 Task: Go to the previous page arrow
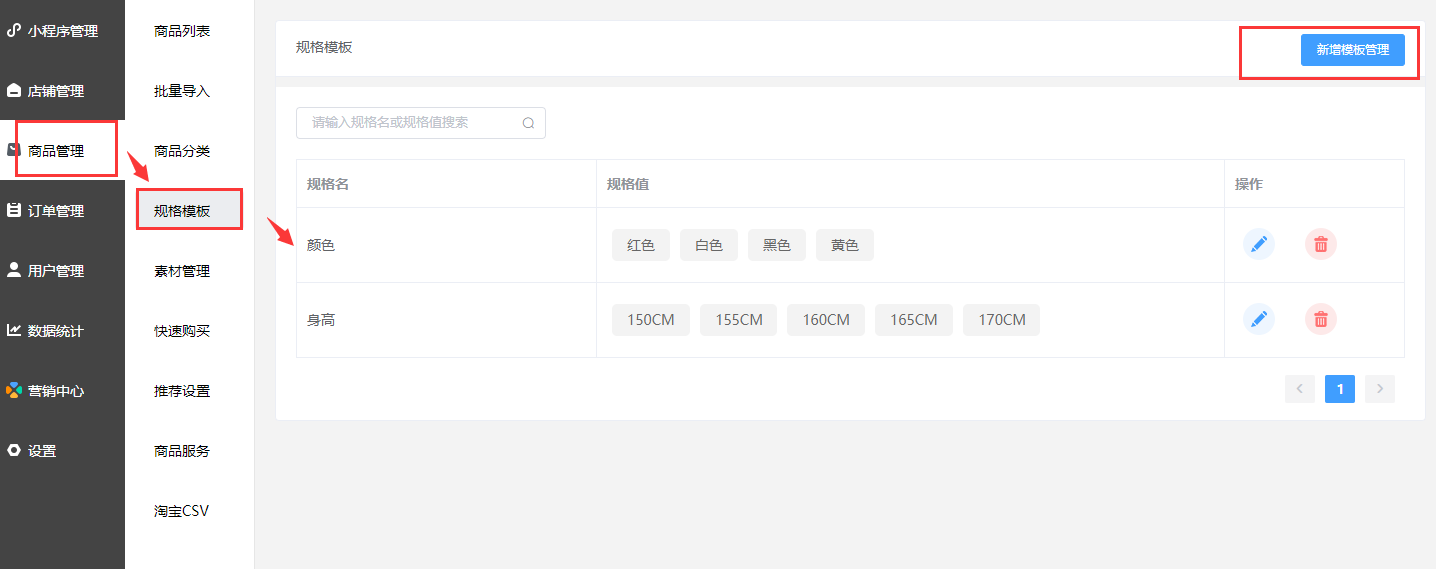[x=1300, y=389]
